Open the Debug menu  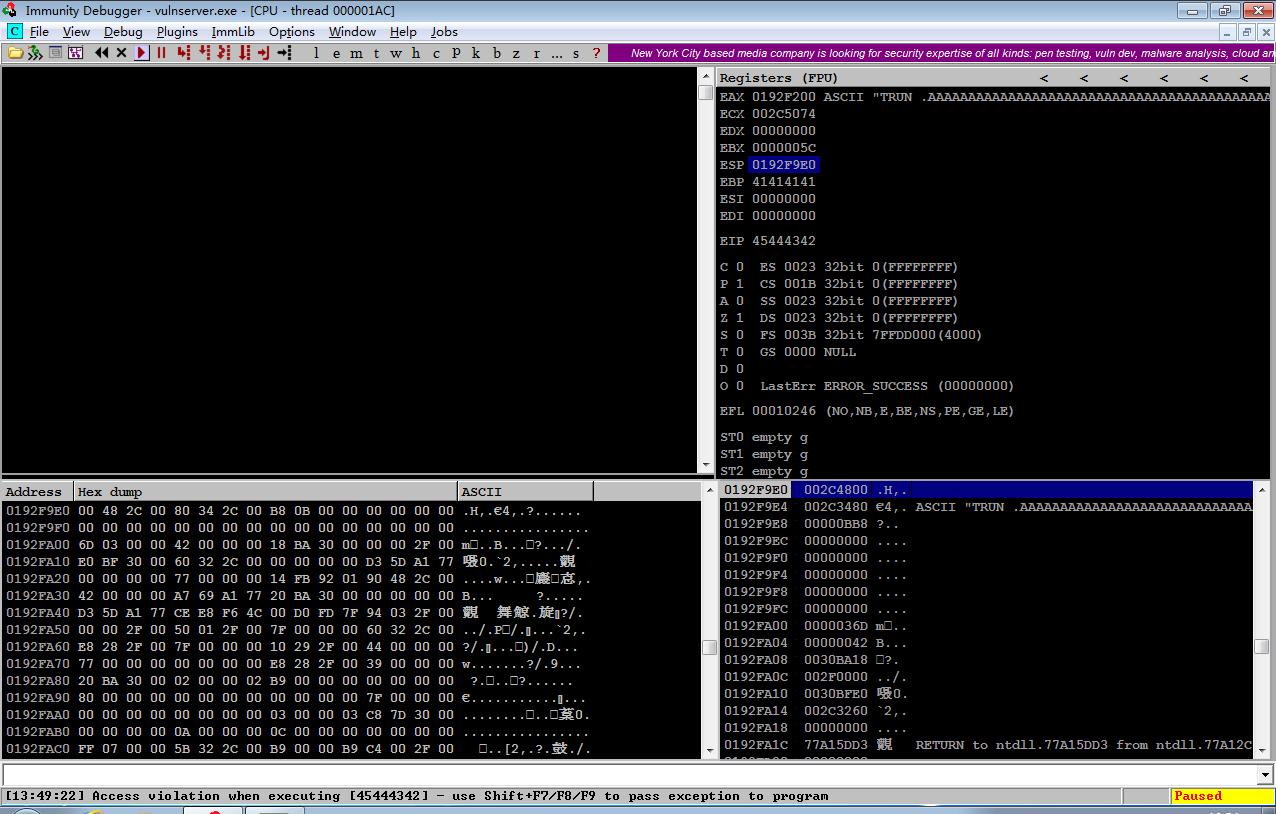coord(123,32)
